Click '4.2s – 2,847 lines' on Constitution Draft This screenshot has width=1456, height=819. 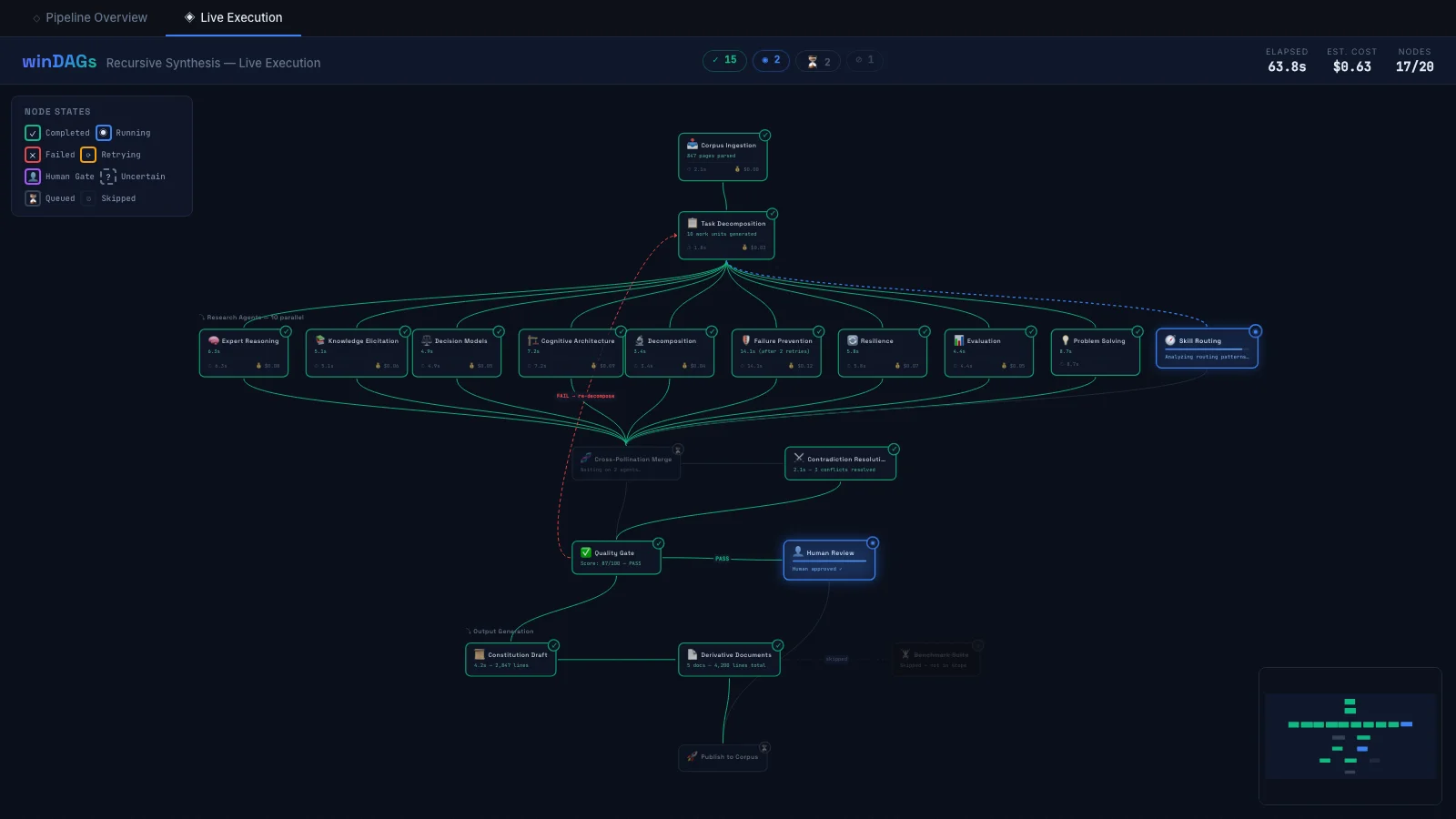point(500,665)
